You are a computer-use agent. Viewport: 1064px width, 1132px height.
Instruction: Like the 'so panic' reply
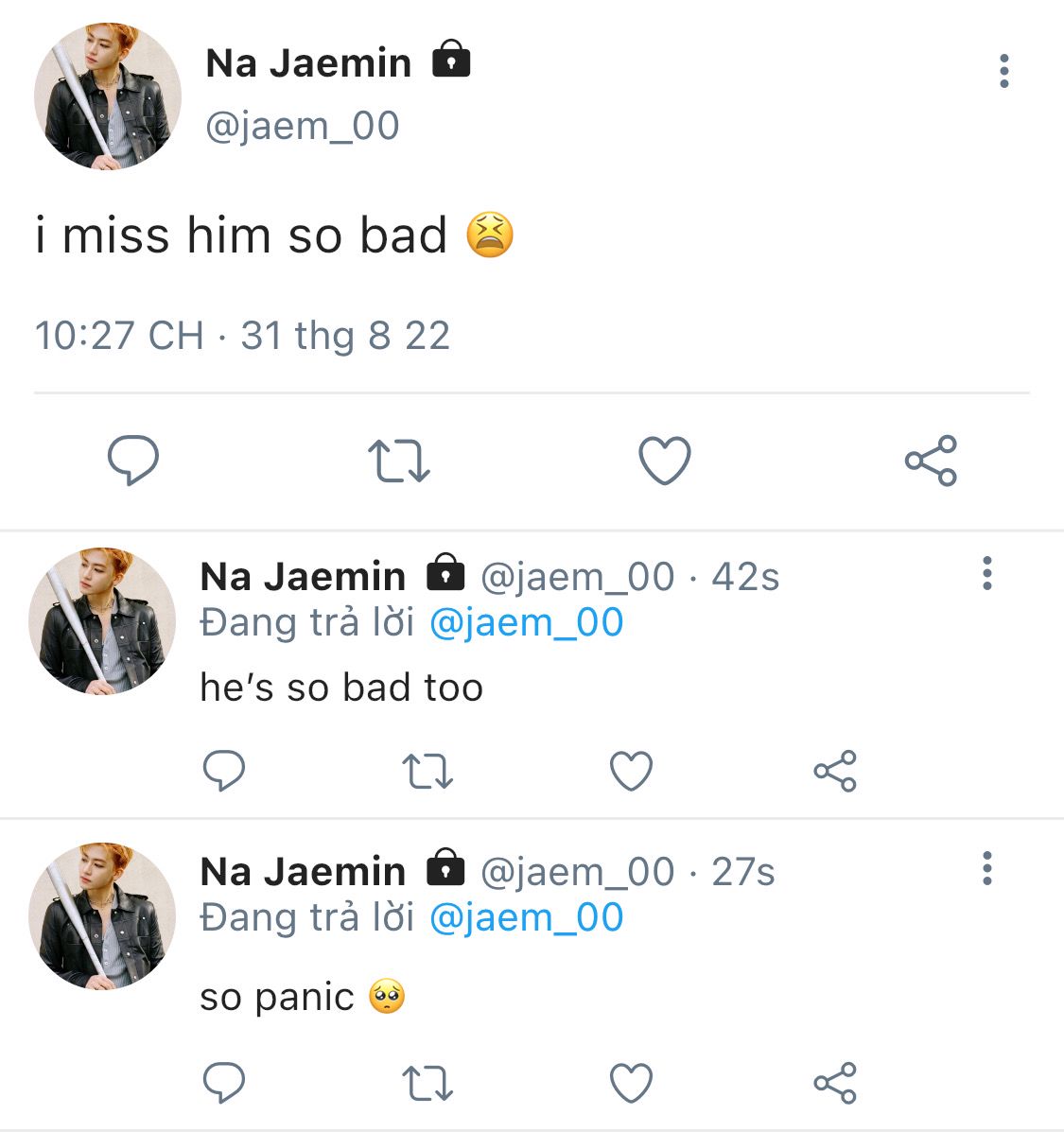[631, 1083]
